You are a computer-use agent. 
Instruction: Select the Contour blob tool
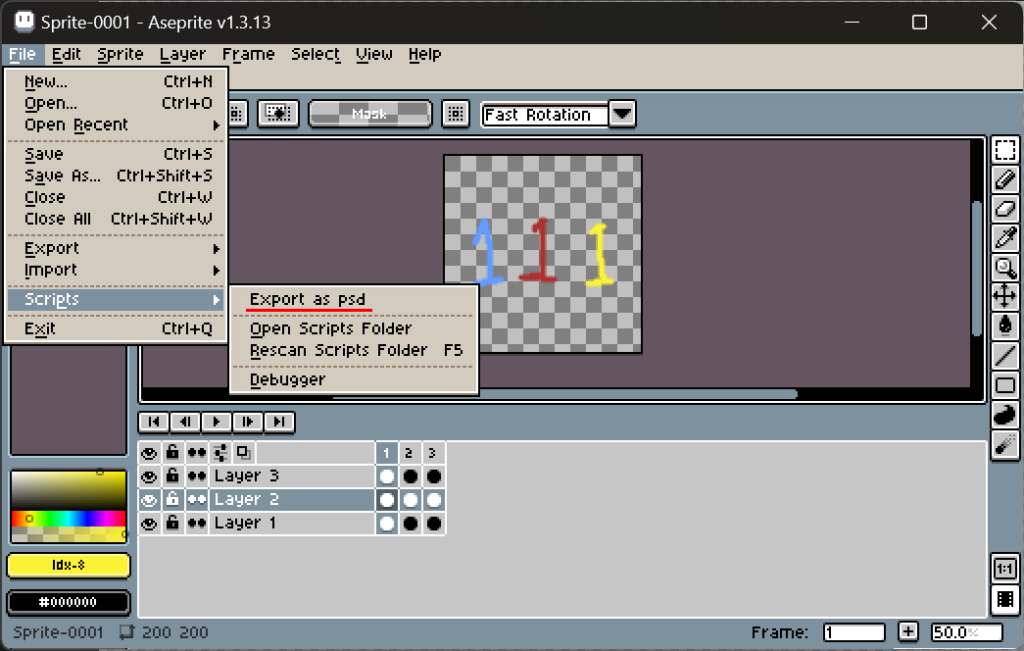(1005, 414)
